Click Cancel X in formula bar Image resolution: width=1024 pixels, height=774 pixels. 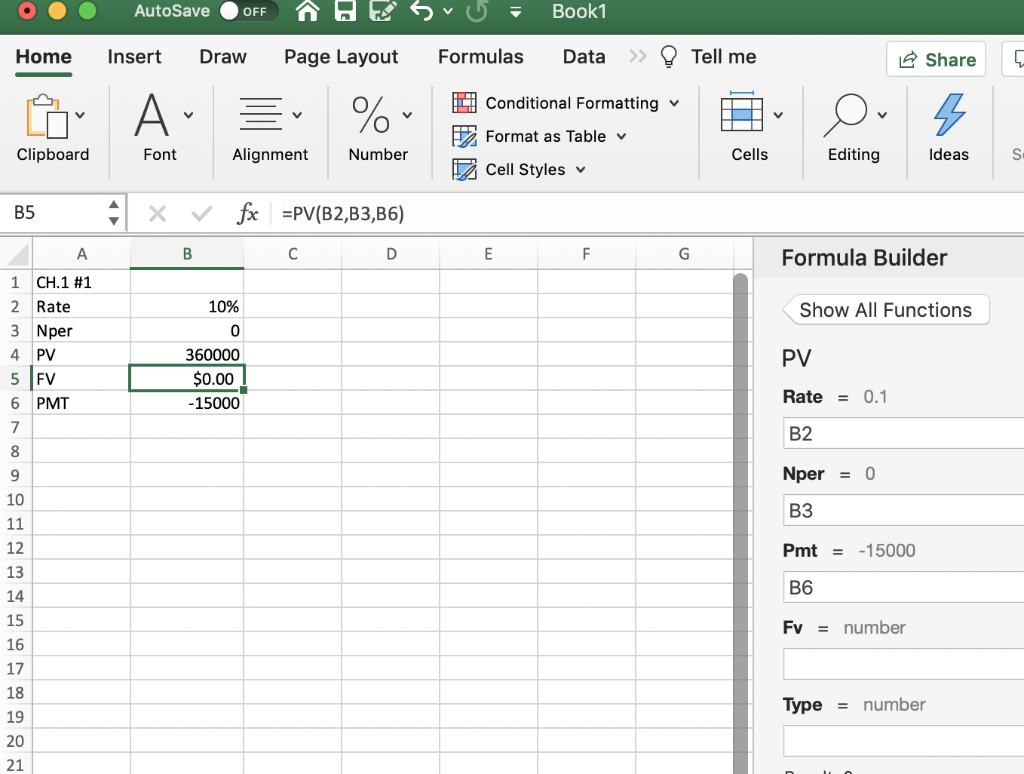point(157,214)
